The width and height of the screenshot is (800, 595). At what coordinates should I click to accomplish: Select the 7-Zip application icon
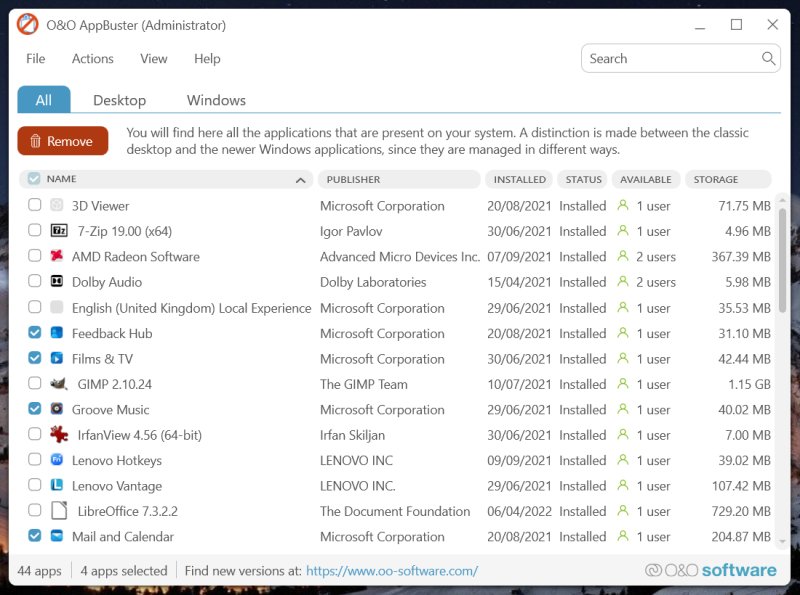click(61, 231)
